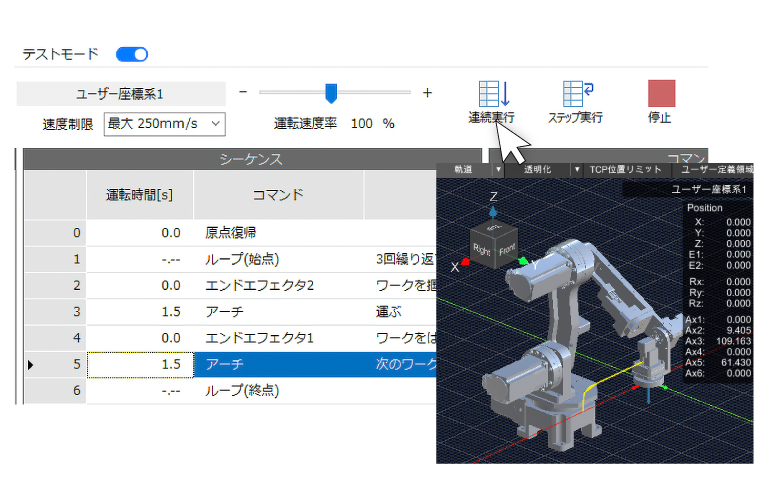Click row header number 0
The width and height of the screenshot is (768, 500).
[x=55, y=233]
